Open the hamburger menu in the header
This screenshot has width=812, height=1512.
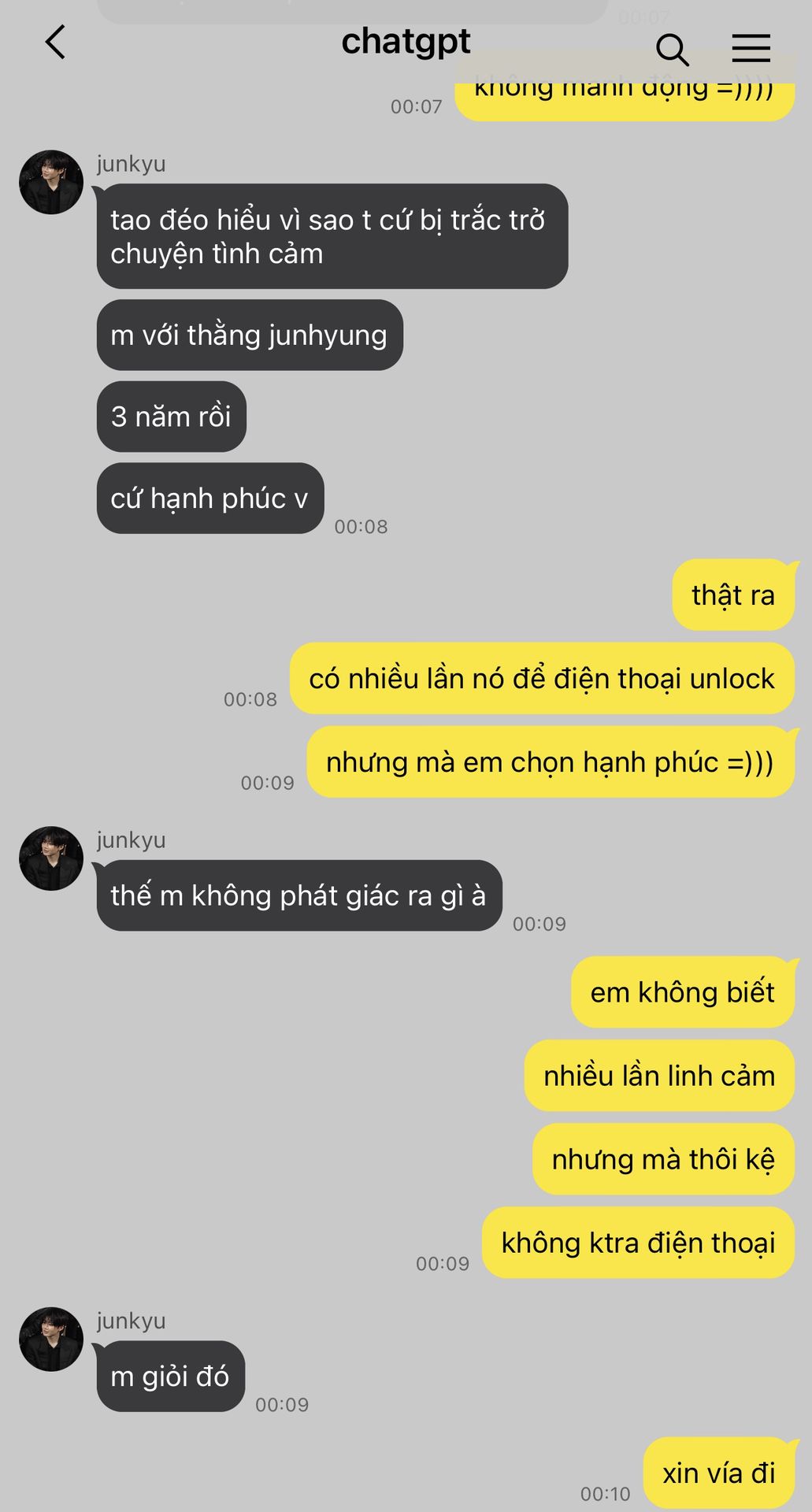coord(751,49)
